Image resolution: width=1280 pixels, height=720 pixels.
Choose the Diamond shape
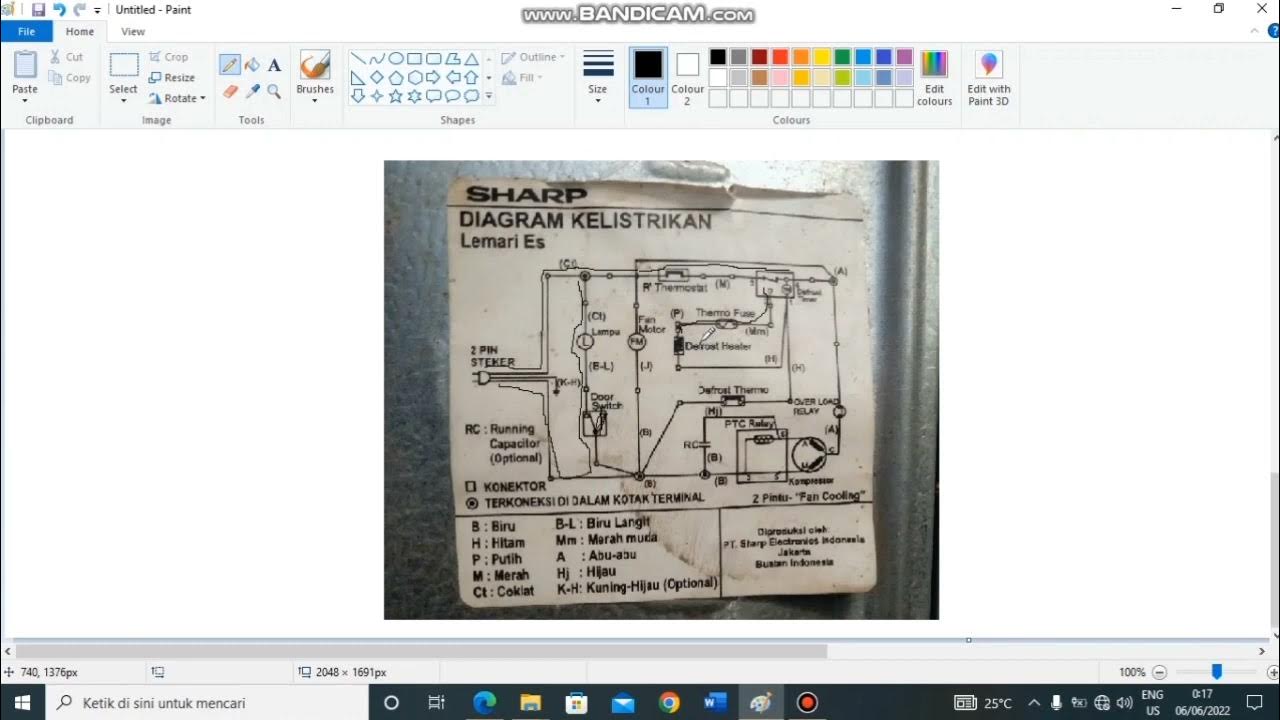pos(377,77)
